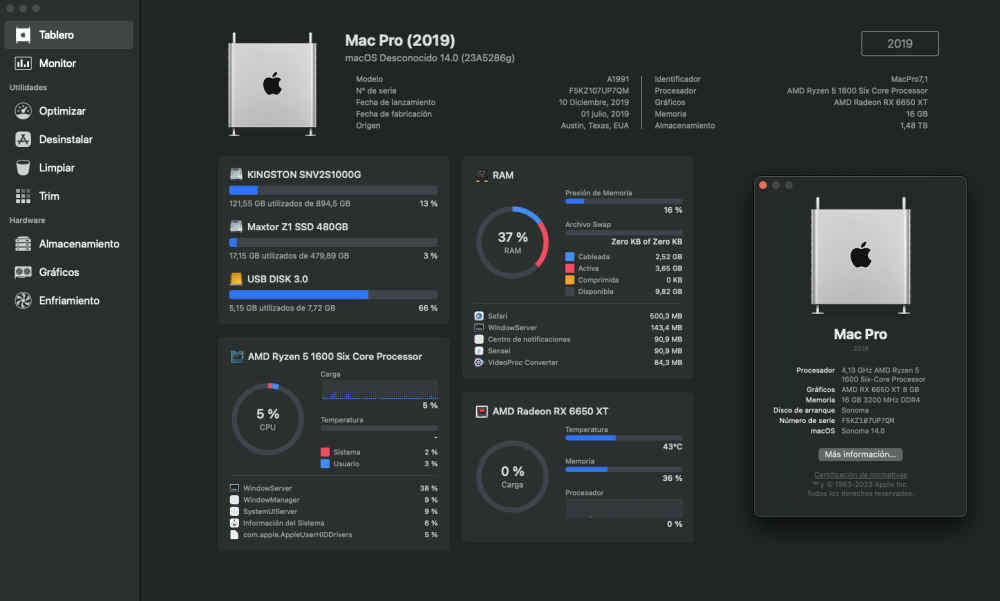
Task: Click the VideoProc Converter process icon
Action: coord(479,362)
